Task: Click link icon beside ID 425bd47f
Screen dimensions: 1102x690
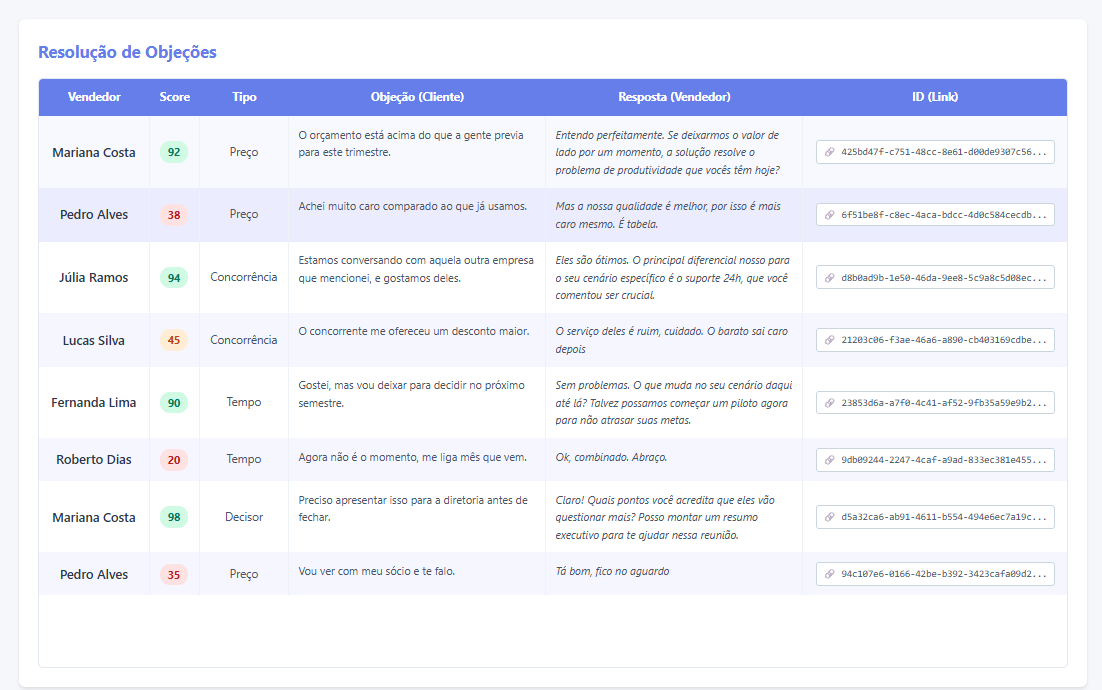Action: [829, 152]
